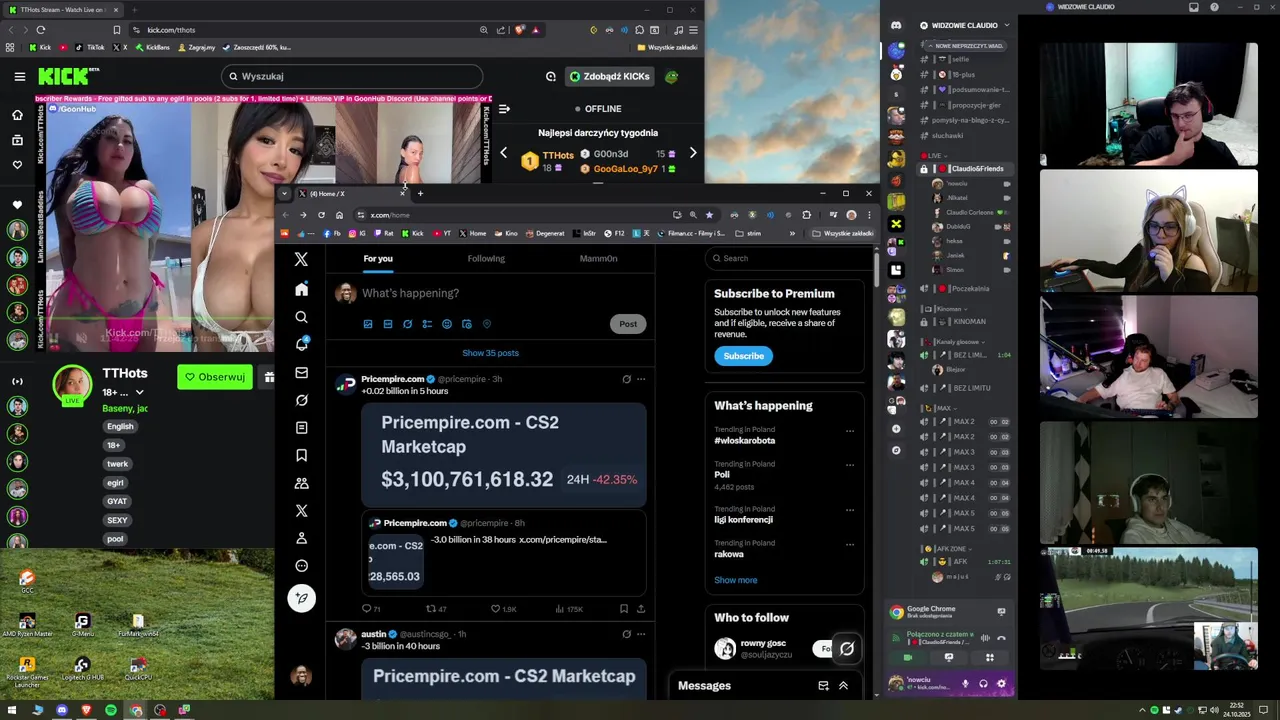Click Zdobądź KICKs button
This screenshot has width=1280, height=720.
pos(610,76)
